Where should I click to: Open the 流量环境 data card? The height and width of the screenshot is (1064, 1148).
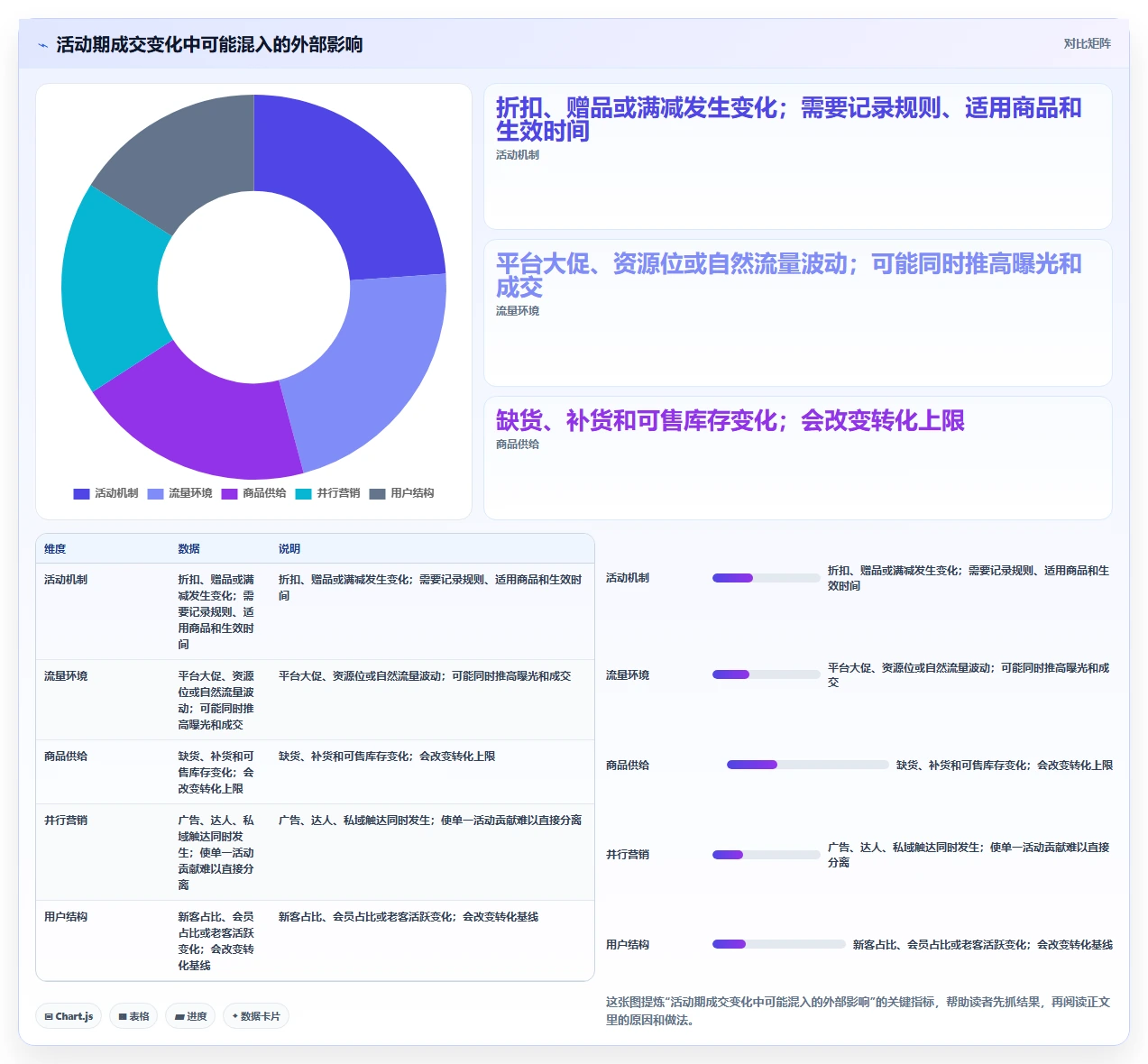coord(798,313)
